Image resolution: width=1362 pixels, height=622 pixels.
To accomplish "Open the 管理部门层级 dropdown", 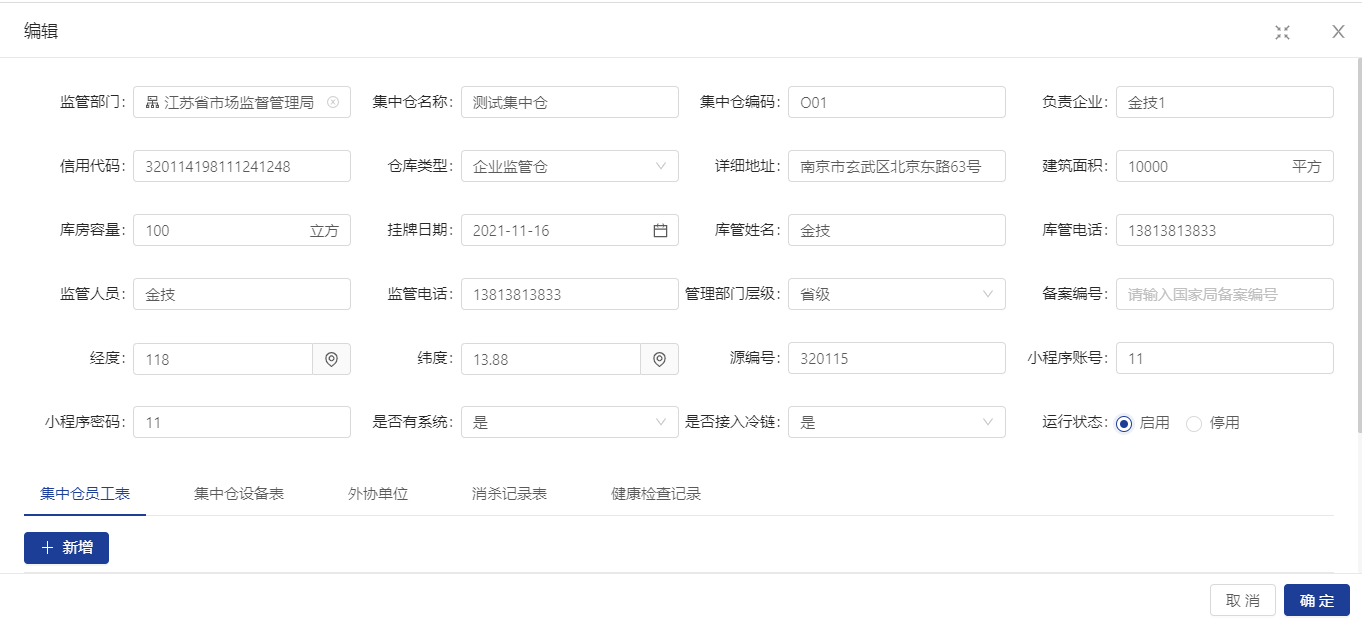I will [x=988, y=295].
